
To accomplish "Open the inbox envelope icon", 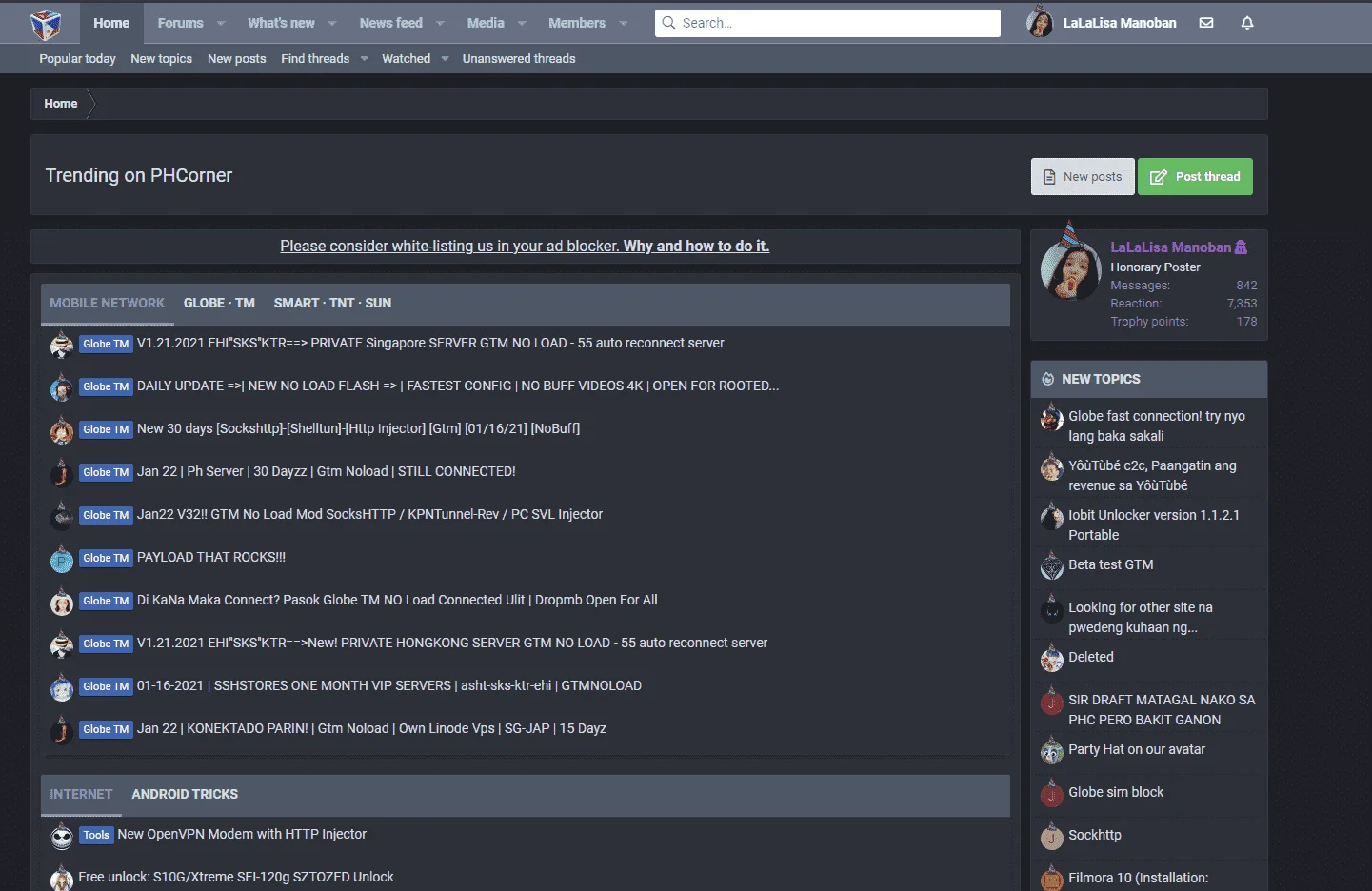I will click(1206, 23).
